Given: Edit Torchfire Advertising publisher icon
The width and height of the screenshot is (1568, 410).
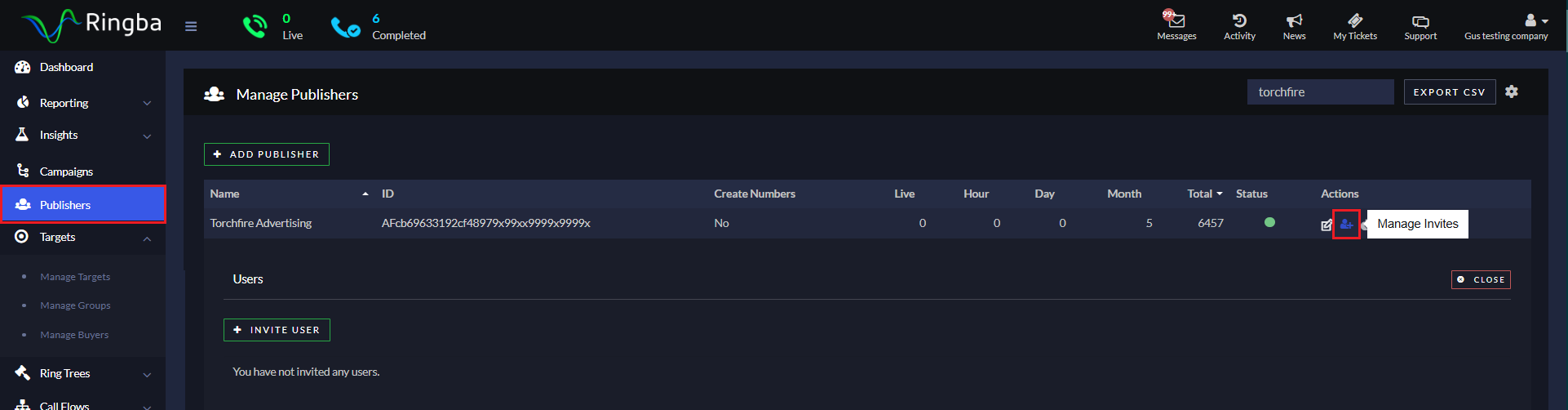Looking at the screenshot, I should 1327,225.
